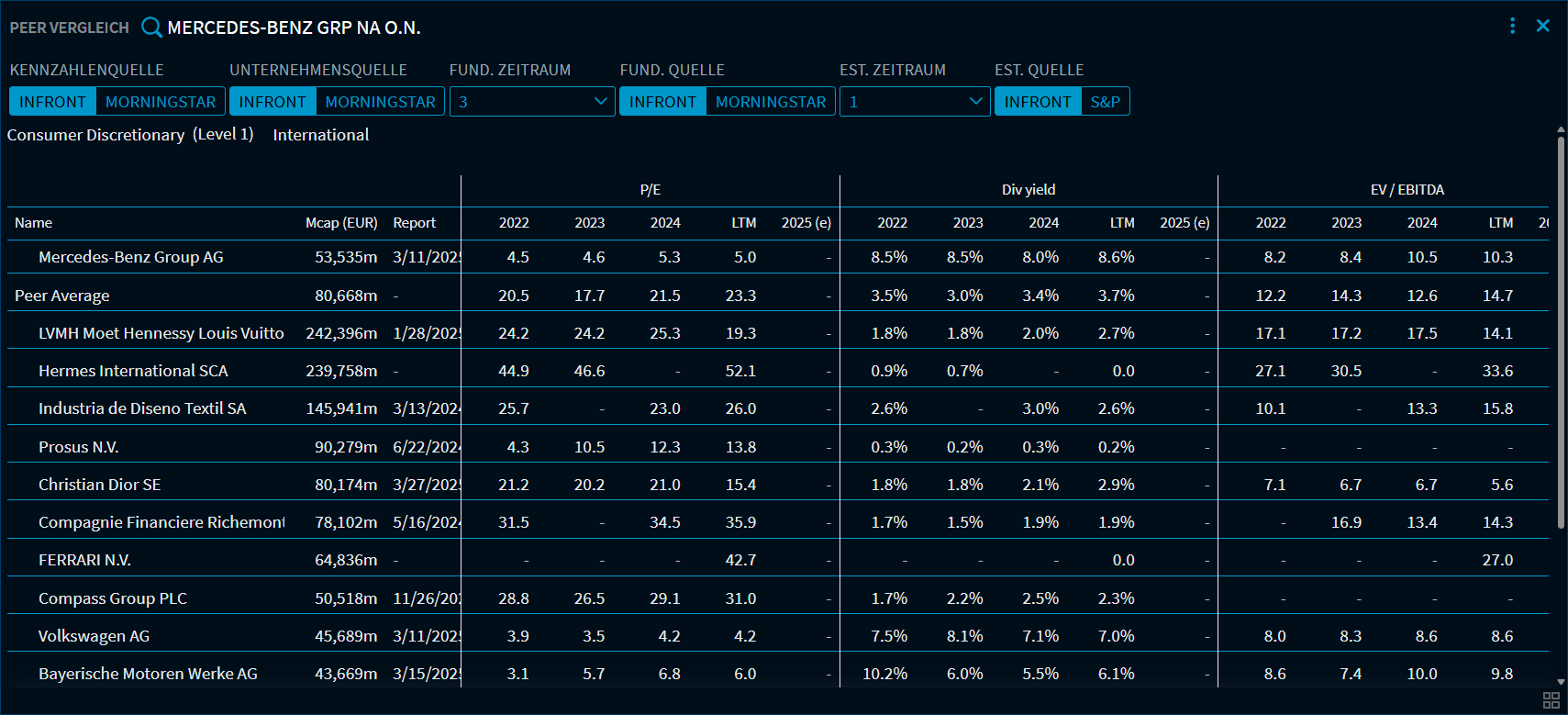Sort by the Mcap (EUR) column header
Viewport: 1568px width, 715px height.
[341, 223]
